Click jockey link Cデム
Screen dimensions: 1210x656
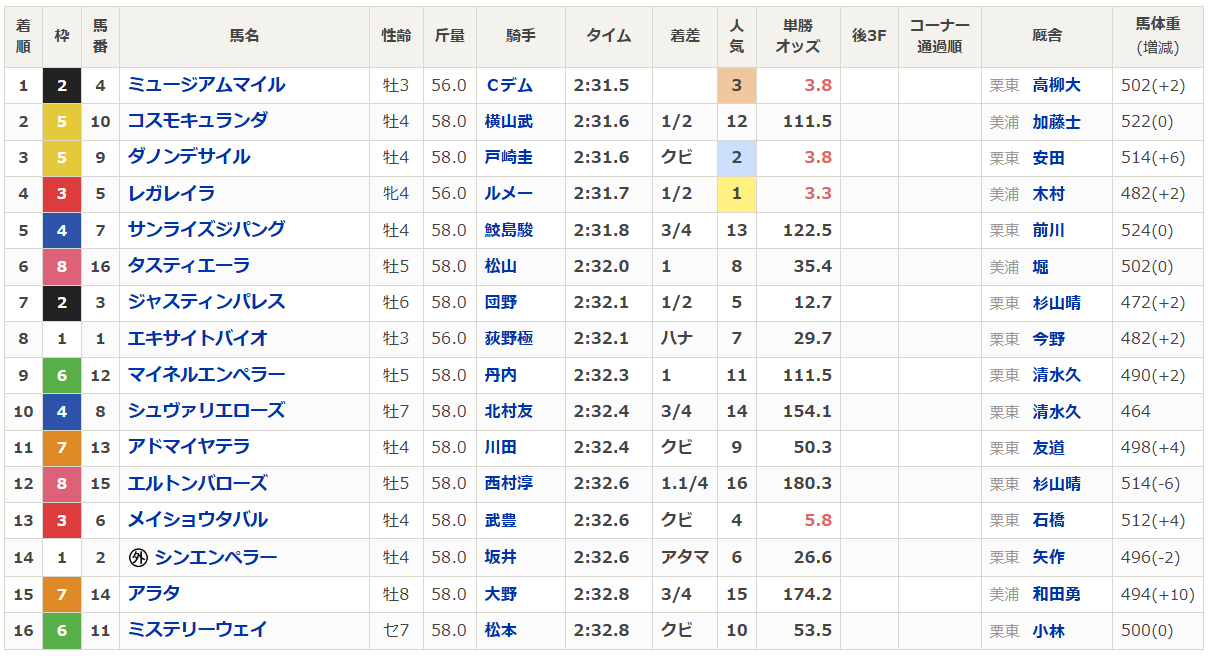[x=507, y=86]
